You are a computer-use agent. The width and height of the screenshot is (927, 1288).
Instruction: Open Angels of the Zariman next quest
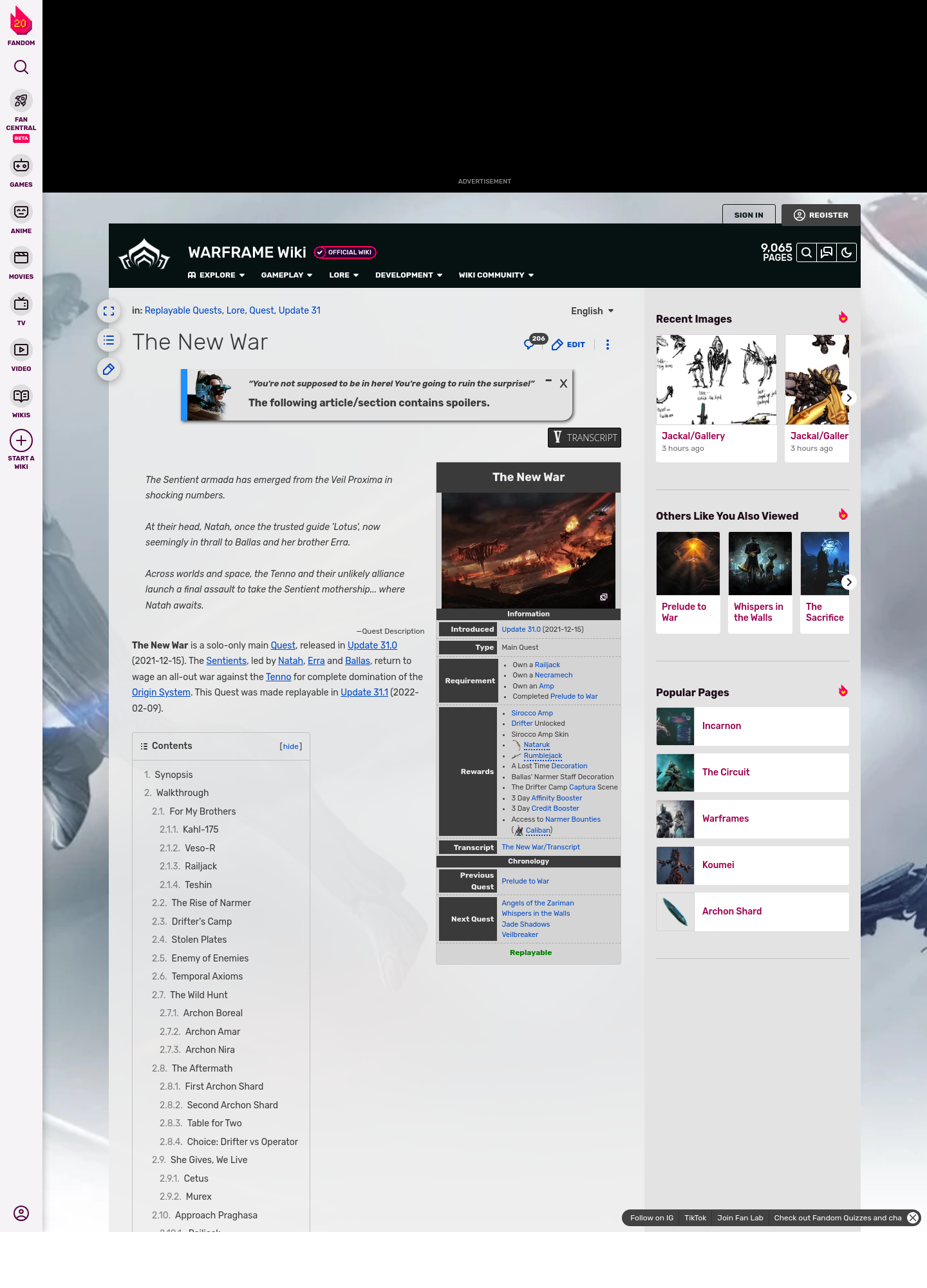538,903
